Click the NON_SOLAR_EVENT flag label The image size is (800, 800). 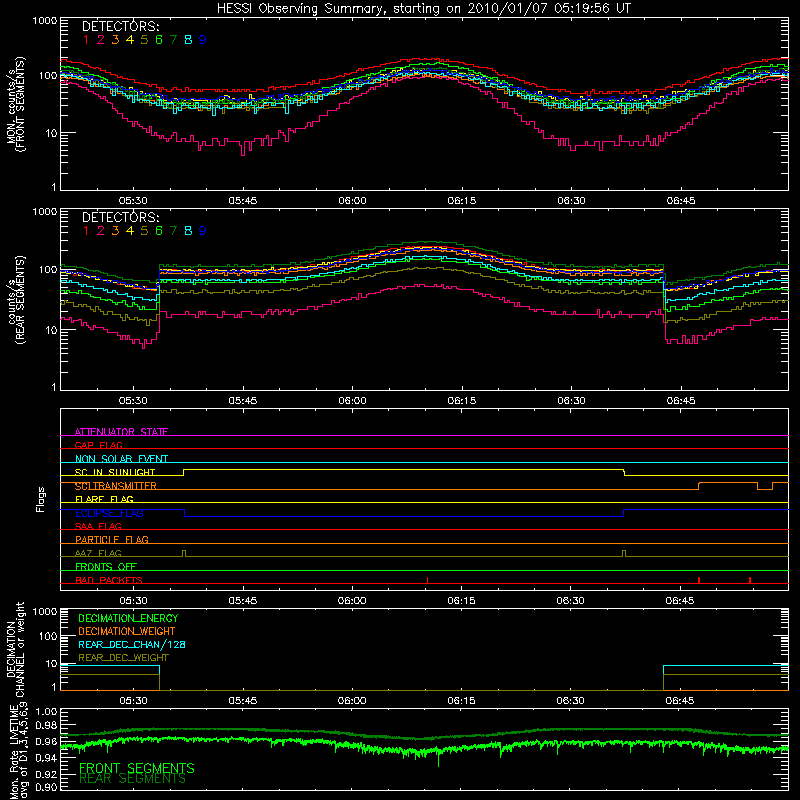(x=121, y=459)
